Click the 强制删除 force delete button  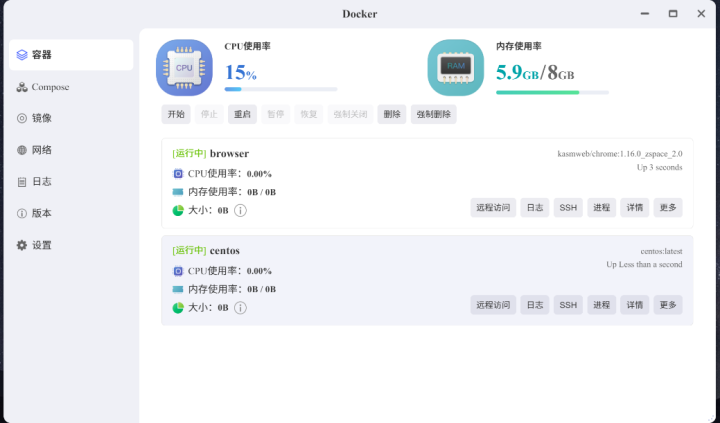[x=433, y=114]
